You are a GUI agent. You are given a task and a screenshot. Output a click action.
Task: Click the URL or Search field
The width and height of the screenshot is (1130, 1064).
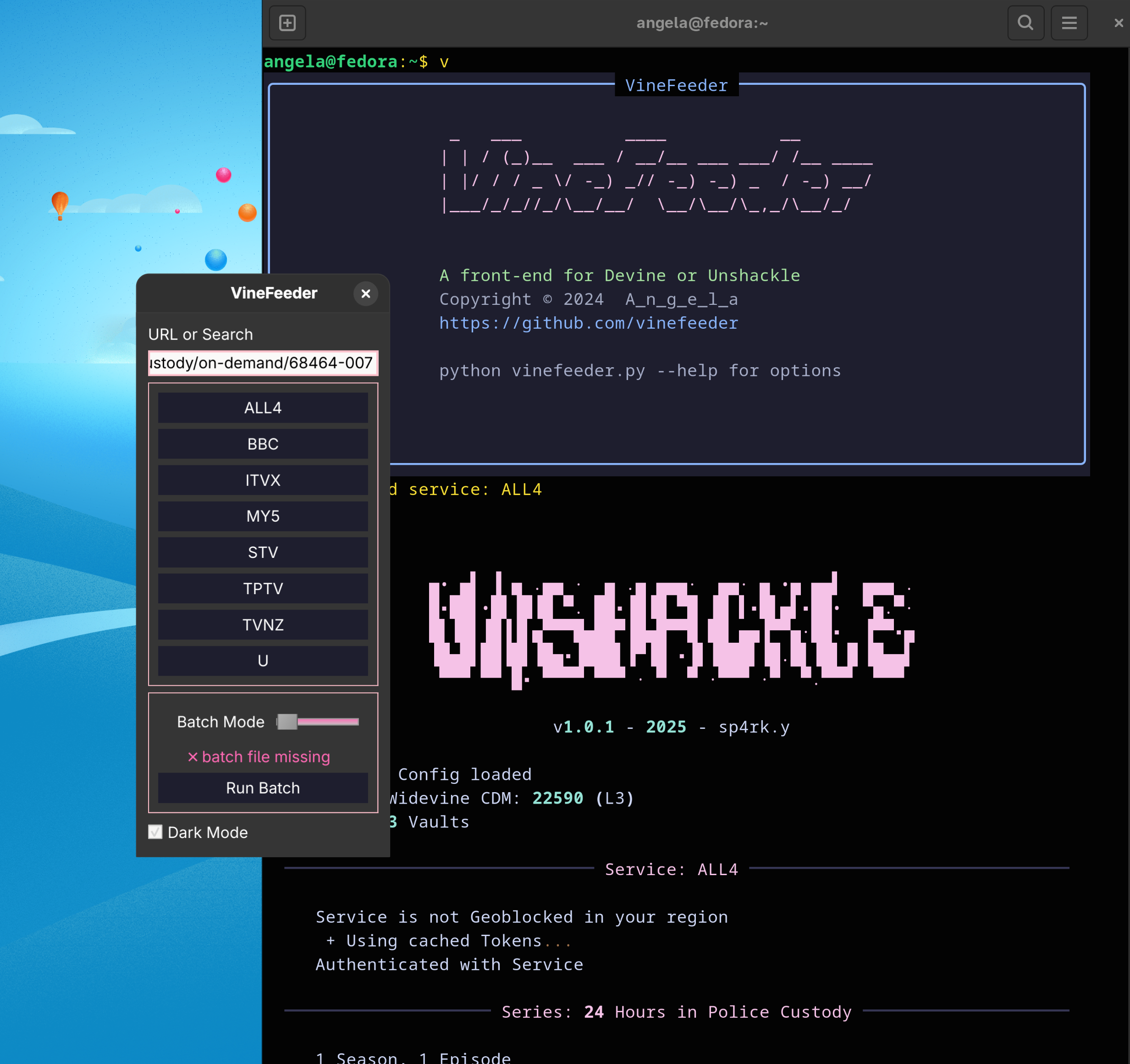point(263,363)
